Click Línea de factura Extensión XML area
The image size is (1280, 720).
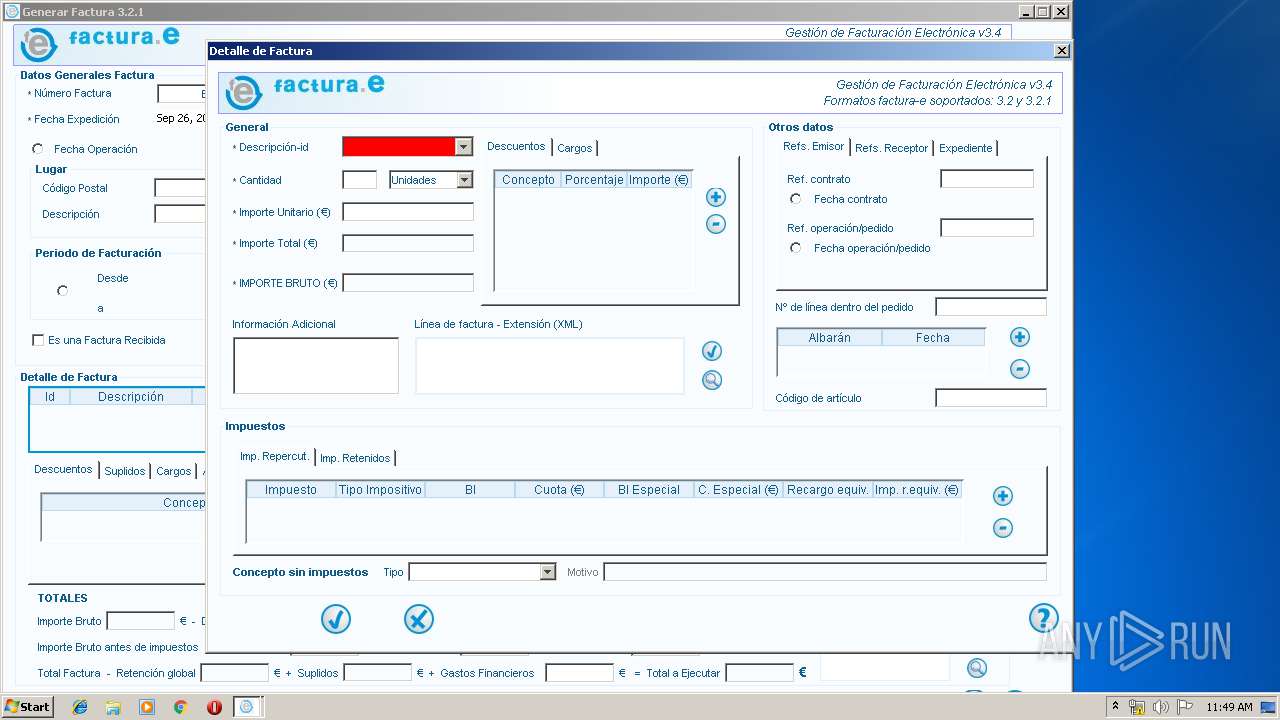click(550, 366)
